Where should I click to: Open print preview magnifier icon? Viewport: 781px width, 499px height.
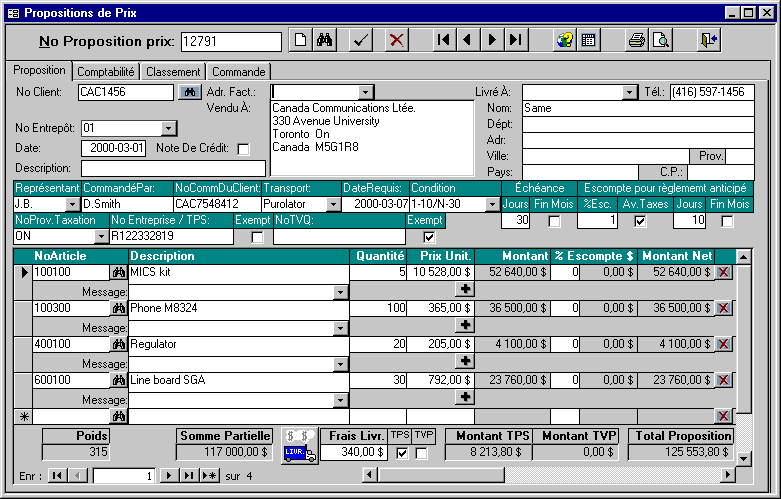pyautogui.click(x=661, y=40)
